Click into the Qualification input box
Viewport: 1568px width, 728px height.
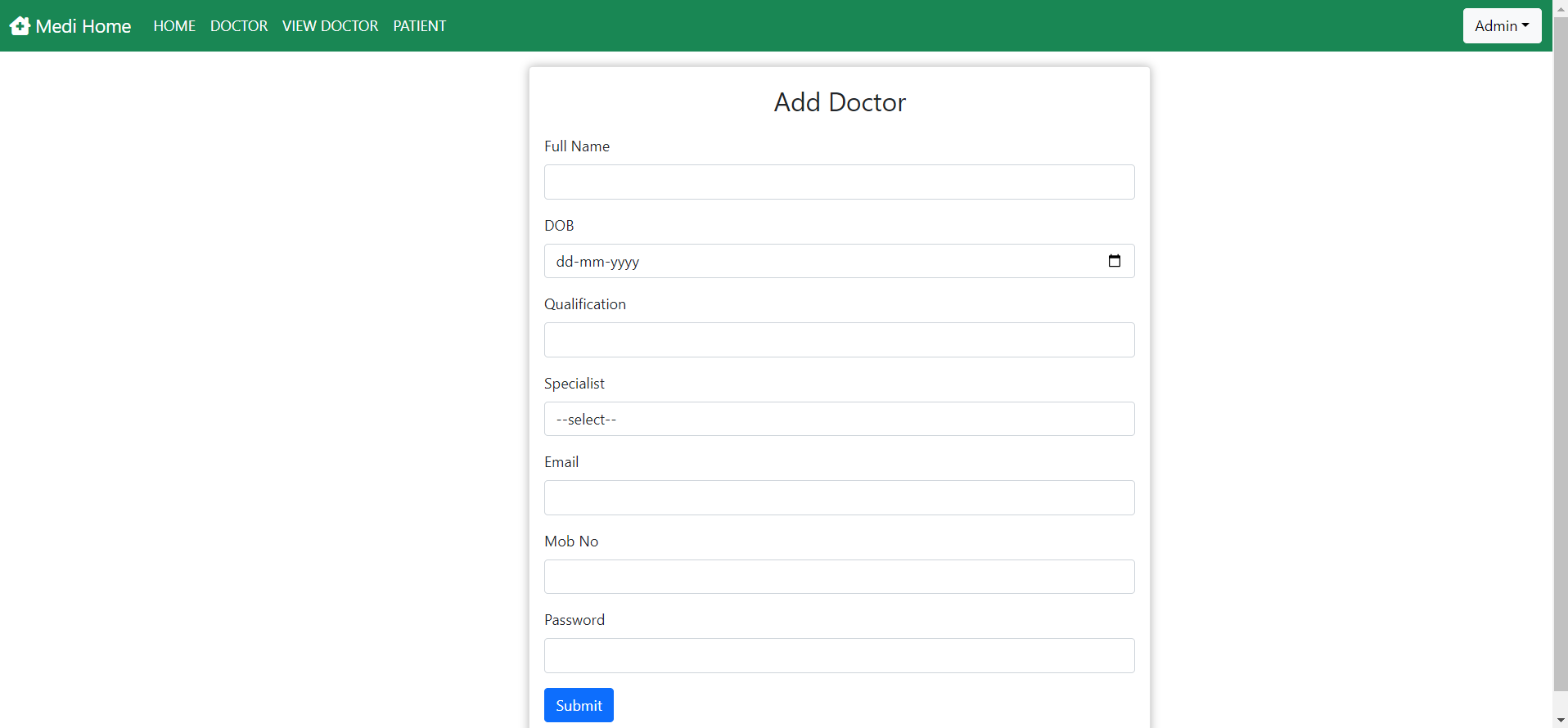point(839,339)
